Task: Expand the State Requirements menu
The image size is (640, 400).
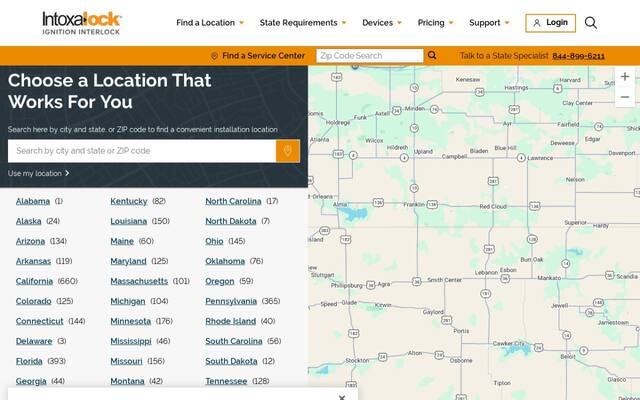Action: [303, 23]
